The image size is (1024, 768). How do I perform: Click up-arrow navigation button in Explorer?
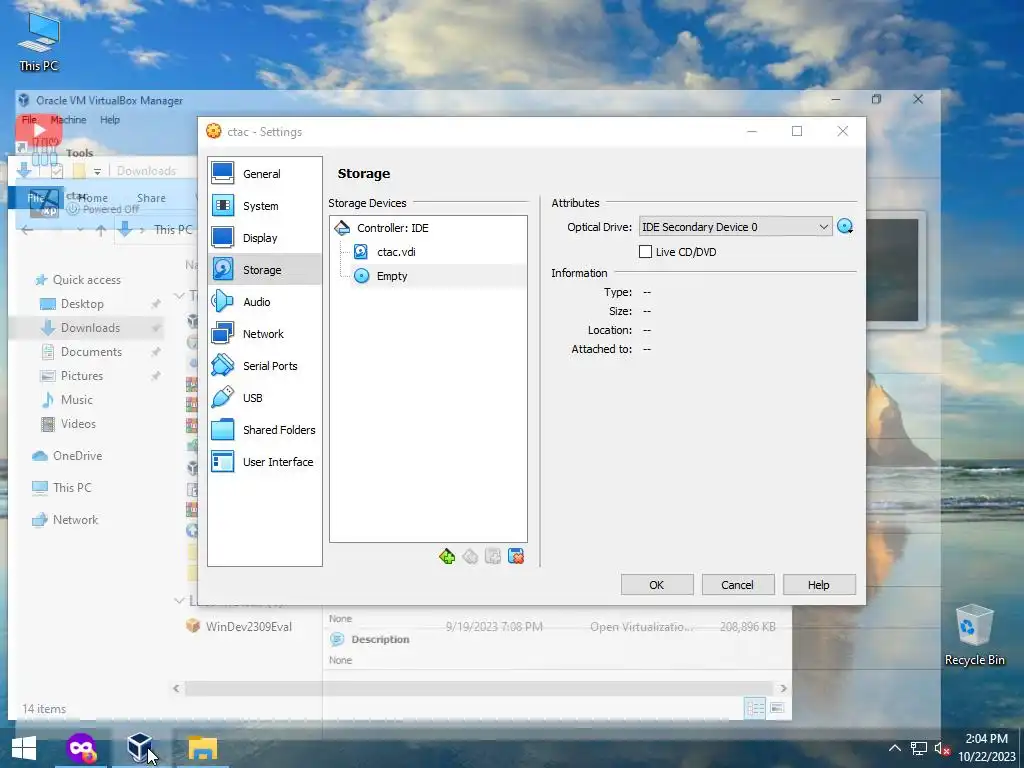click(101, 230)
